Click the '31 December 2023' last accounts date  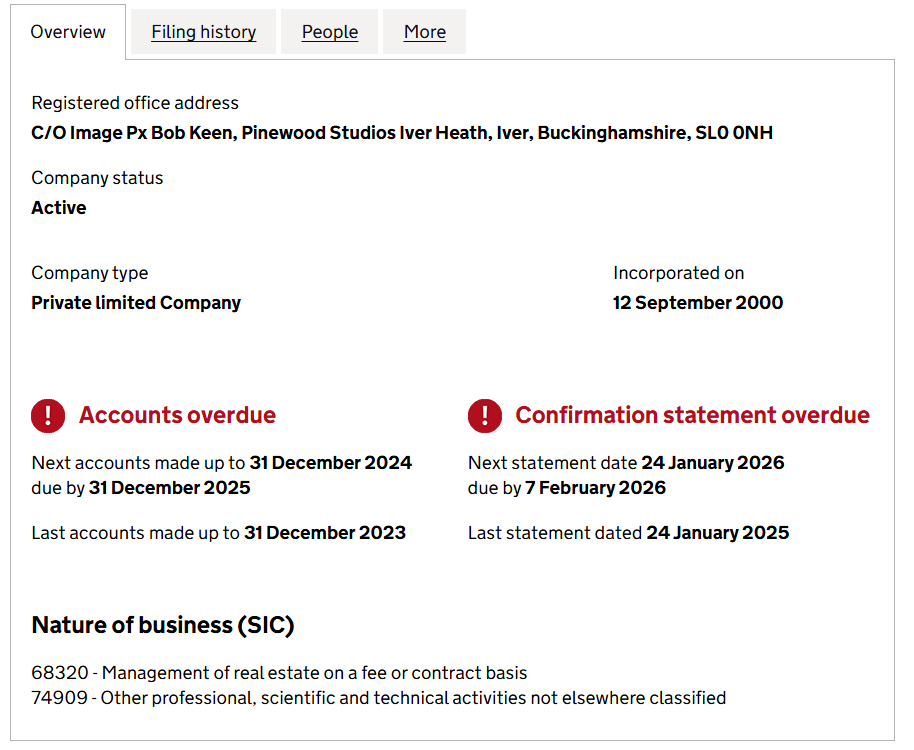point(325,533)
